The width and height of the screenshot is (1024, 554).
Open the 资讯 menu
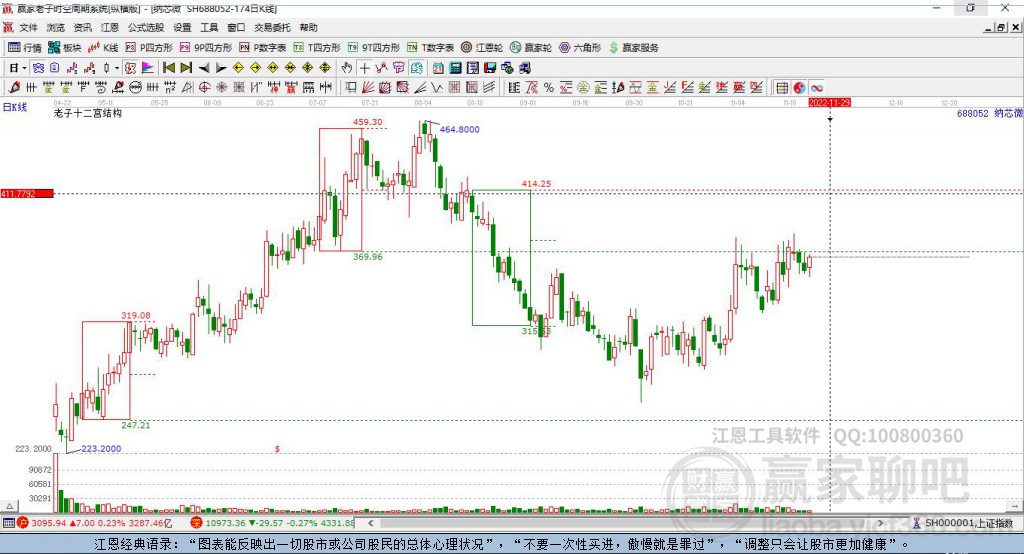pos(82,27)
